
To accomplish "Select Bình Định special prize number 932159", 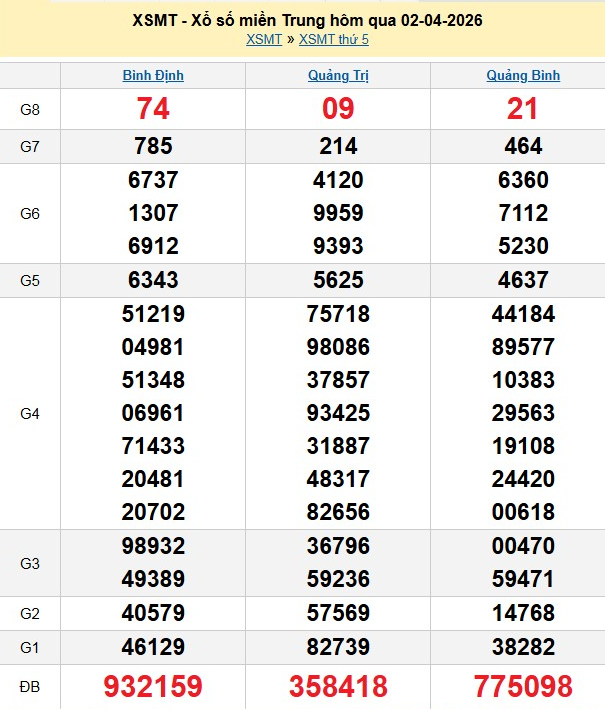I will pyautogui.click(x=153, y=686).
